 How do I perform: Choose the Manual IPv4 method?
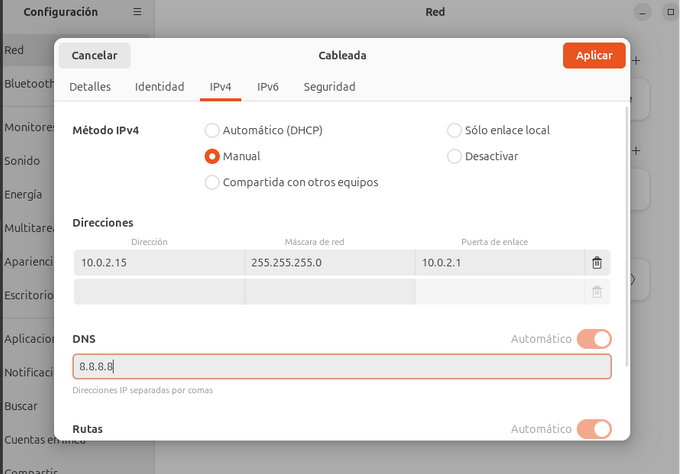(212, 156)
